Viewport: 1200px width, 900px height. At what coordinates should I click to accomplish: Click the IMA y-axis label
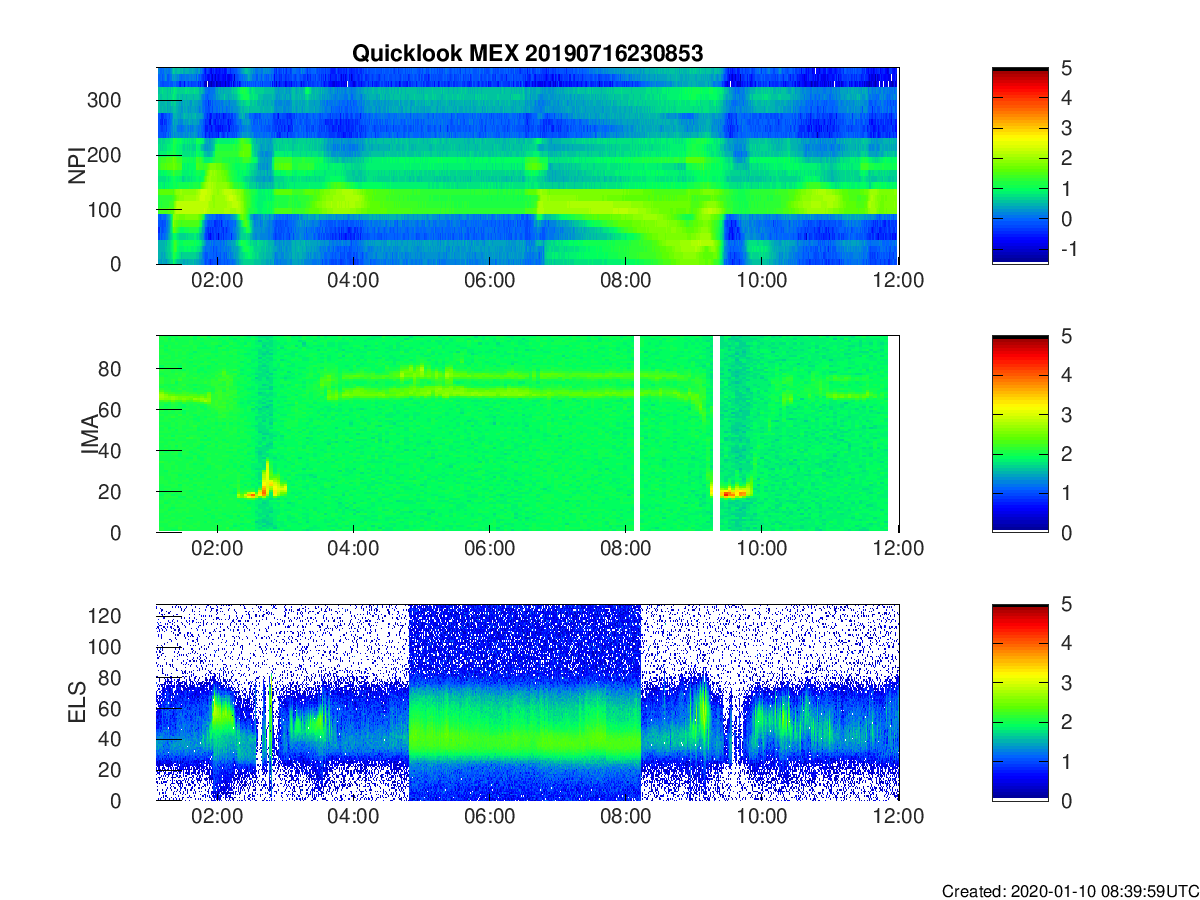pyautogui.click(x=90, y=435)
